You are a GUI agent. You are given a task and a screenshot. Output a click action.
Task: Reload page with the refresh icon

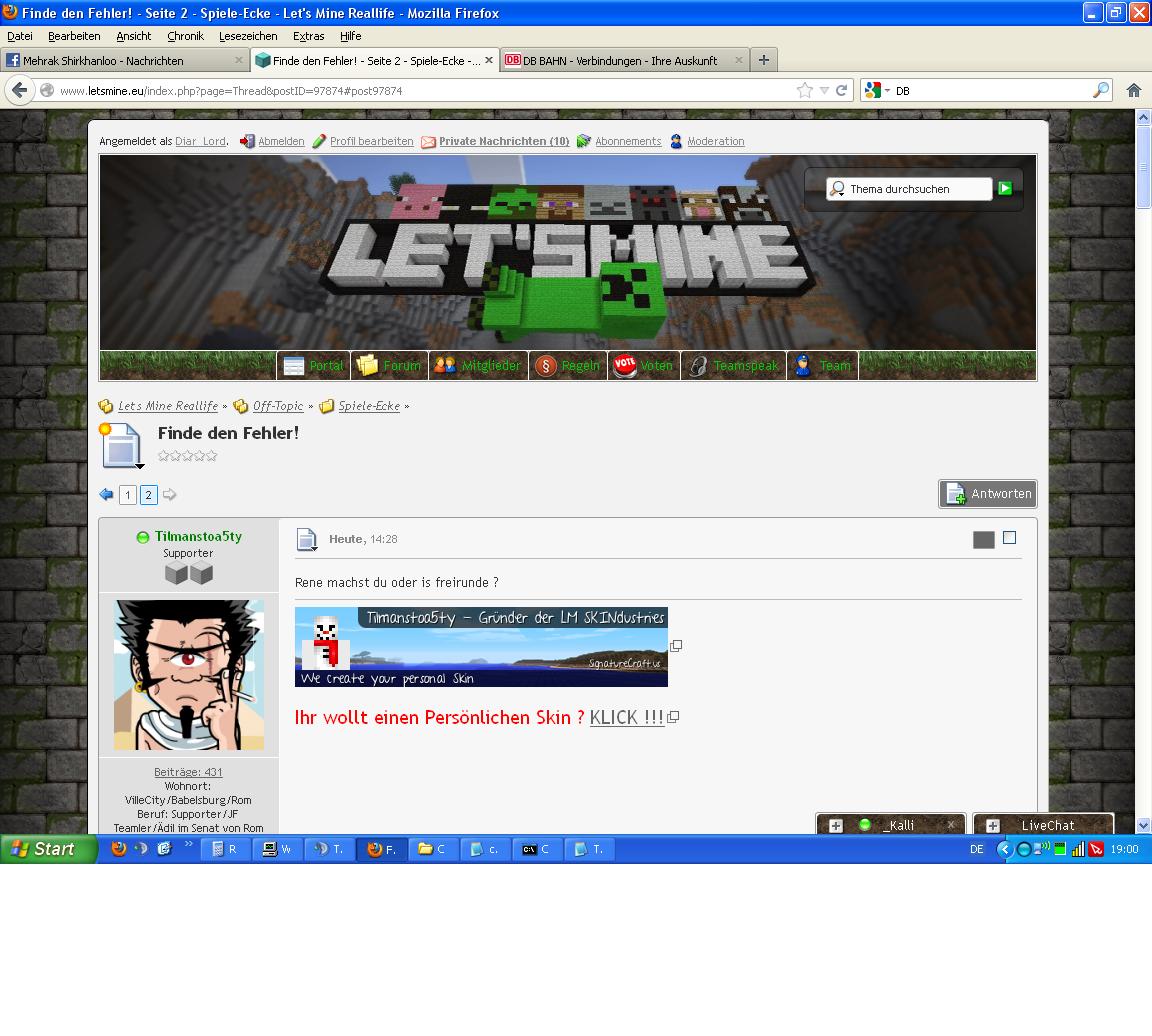[x=842, y=90]
